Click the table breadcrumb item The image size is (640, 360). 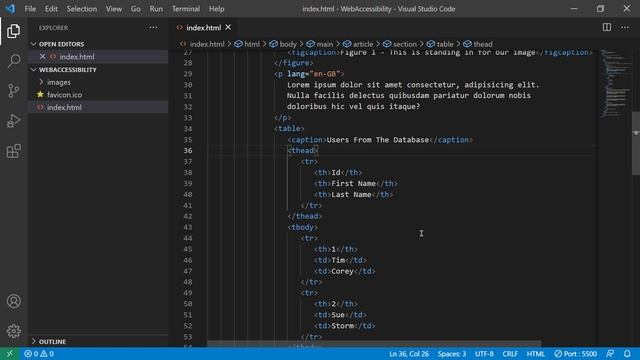(x=440, y=44)
